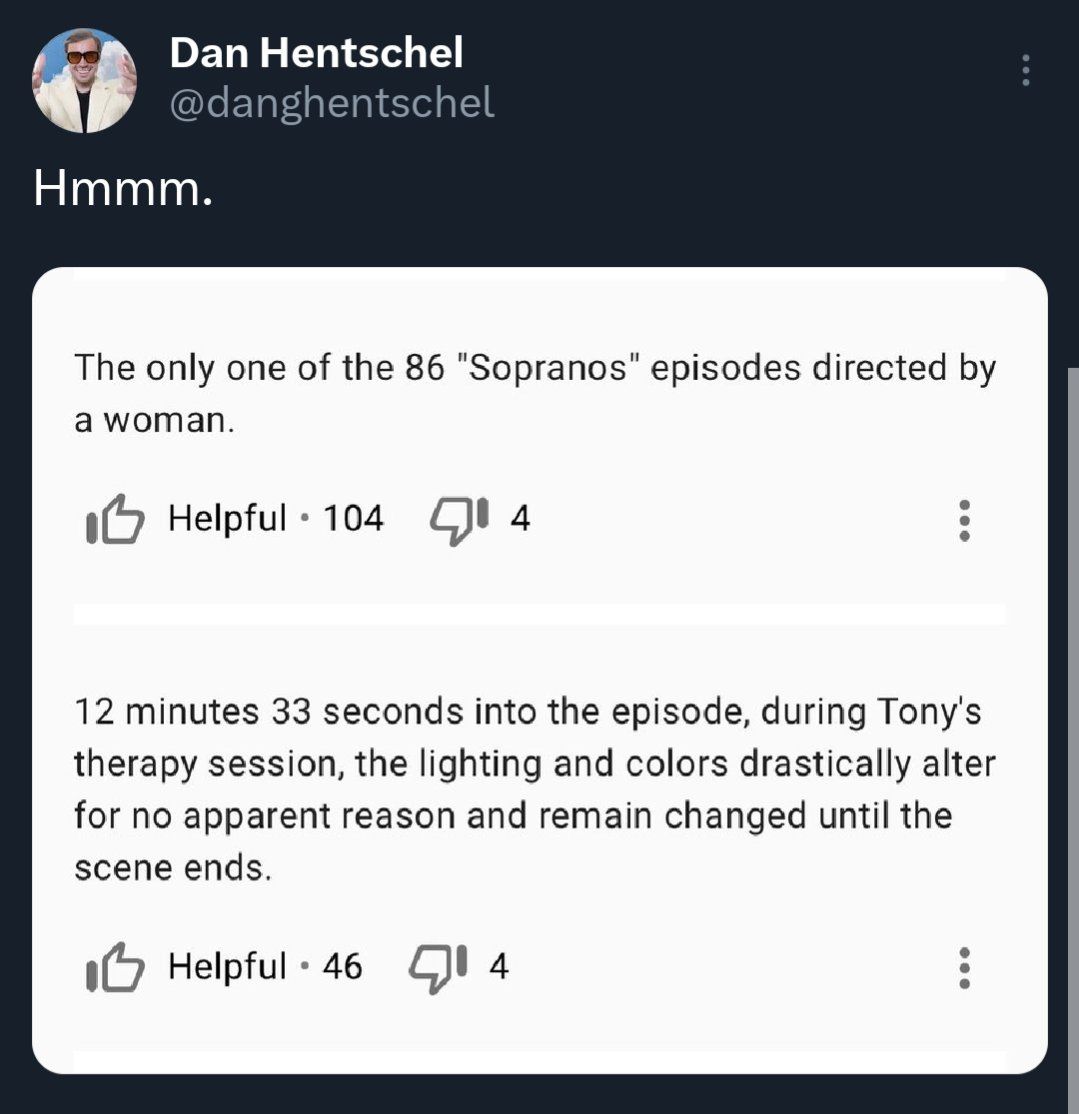Open options for the lighting trivia item
The width and height of the screenshot is (1079, 1114).
click(x=964, y=967)
